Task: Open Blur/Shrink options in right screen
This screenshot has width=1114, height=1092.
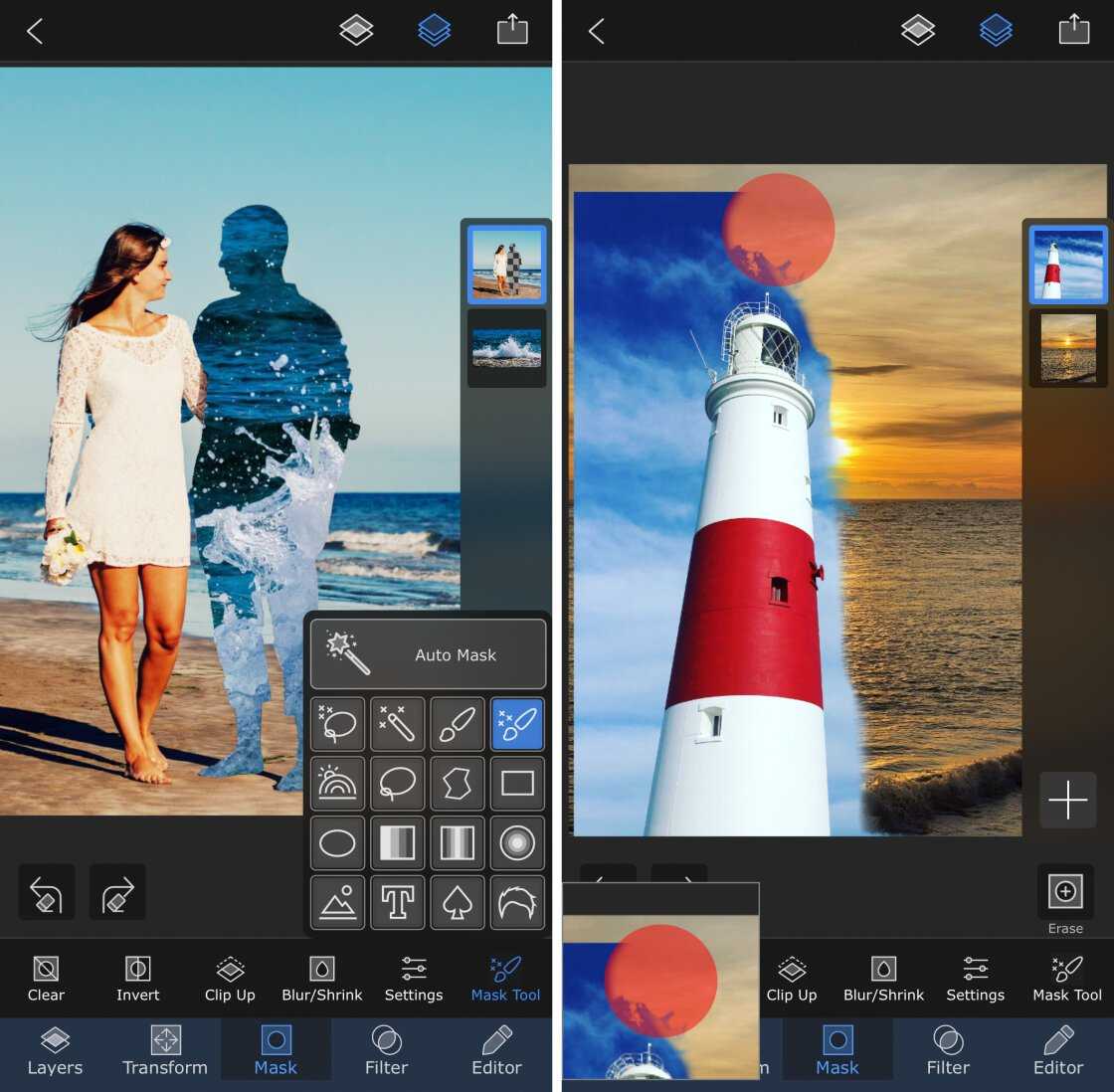Action: [x=883, y=979]
